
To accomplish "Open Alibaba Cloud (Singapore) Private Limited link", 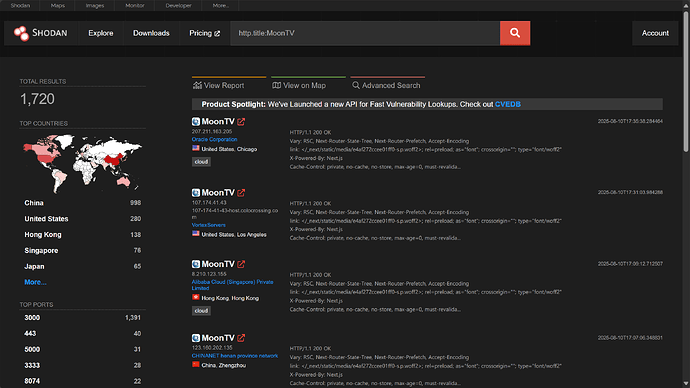I will (x=232, y=285).
